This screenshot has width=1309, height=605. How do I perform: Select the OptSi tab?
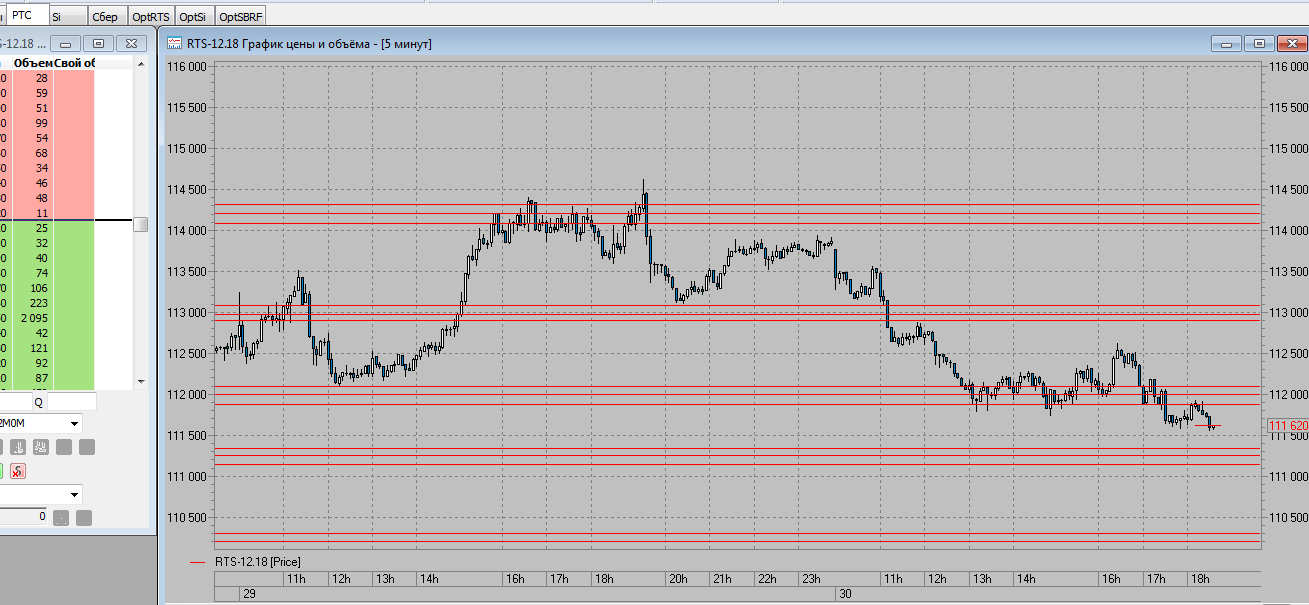coord(194,17)
